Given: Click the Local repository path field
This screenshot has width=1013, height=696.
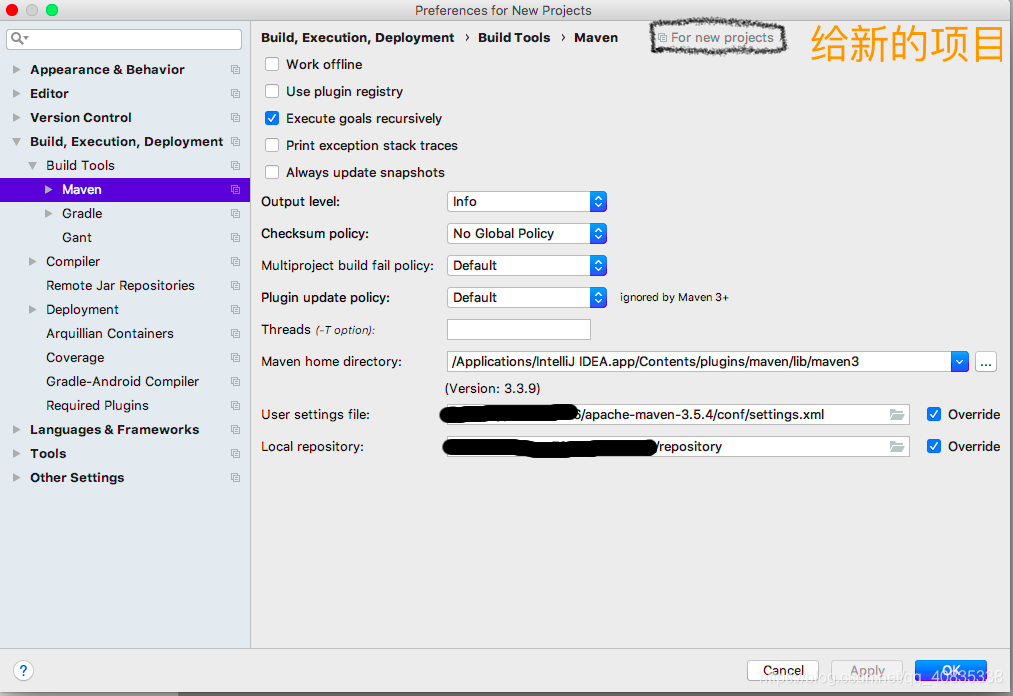Looking at the screenshot, I should coord(678,447).
